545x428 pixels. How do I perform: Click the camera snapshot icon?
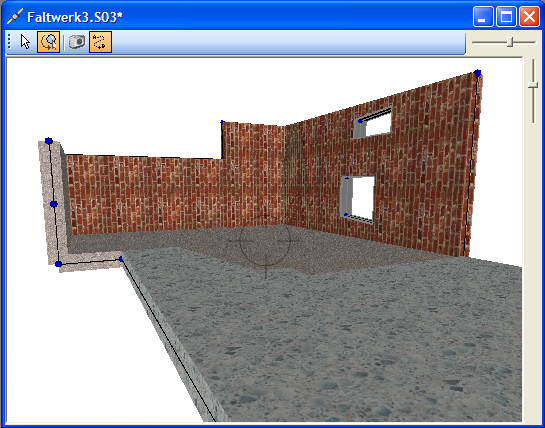point(77,42)
